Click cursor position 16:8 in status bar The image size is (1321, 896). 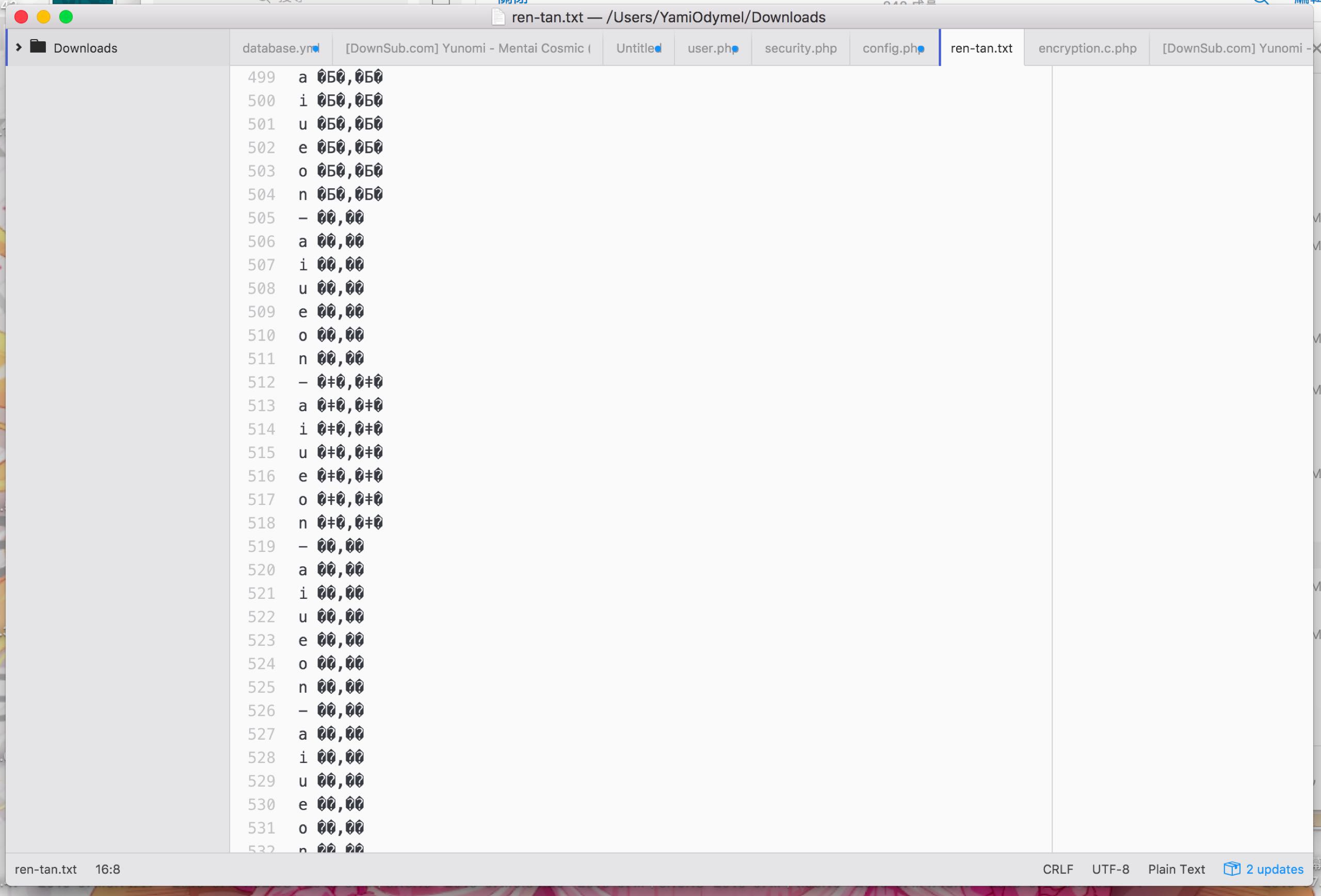107,869
